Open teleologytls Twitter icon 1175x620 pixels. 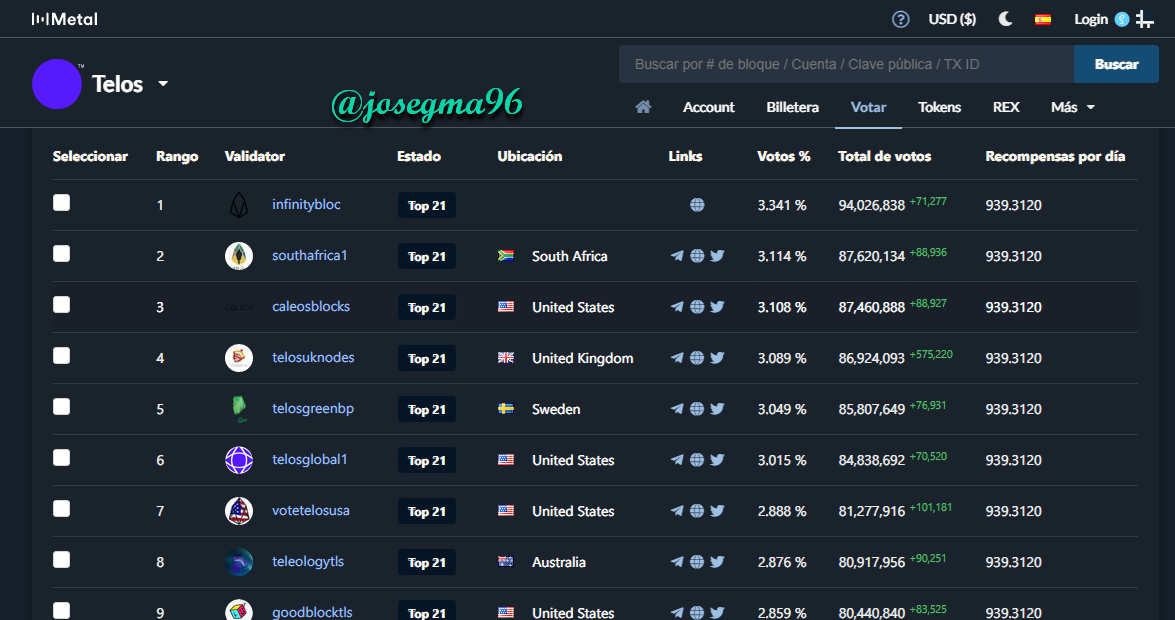click(x=717, y=562)
